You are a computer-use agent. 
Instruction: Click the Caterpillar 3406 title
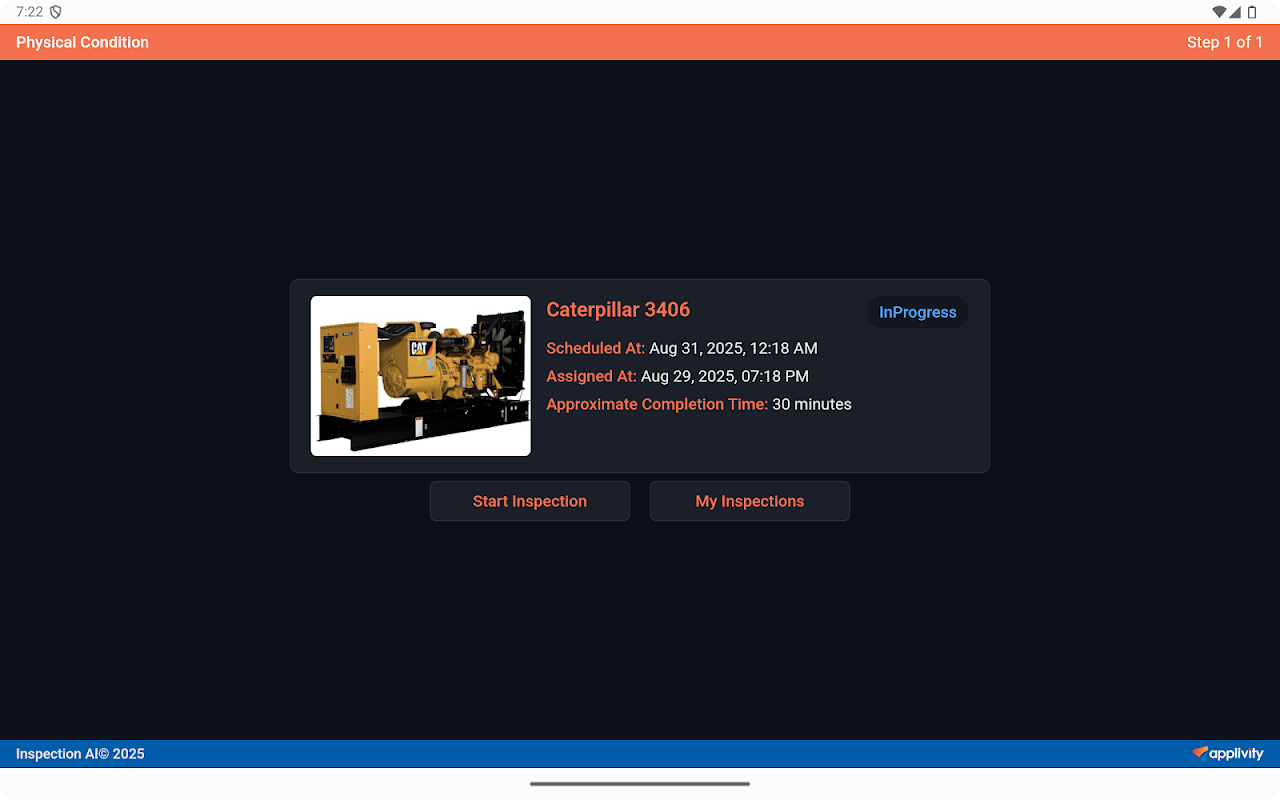[618, 310]
